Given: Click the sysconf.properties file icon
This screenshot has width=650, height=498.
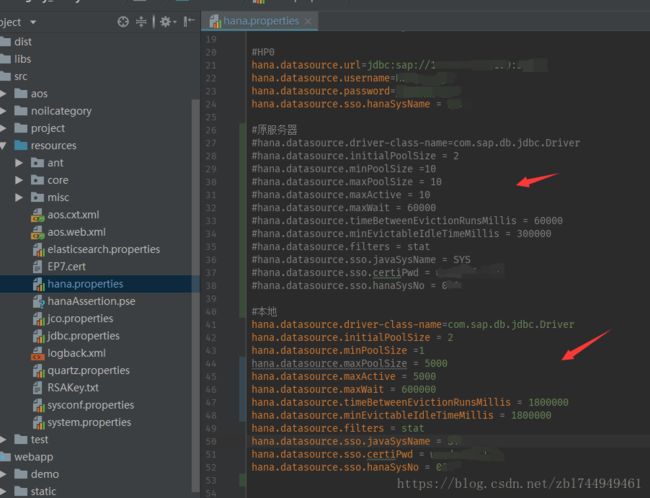Looking at the screenshot, I should point(38,405).
